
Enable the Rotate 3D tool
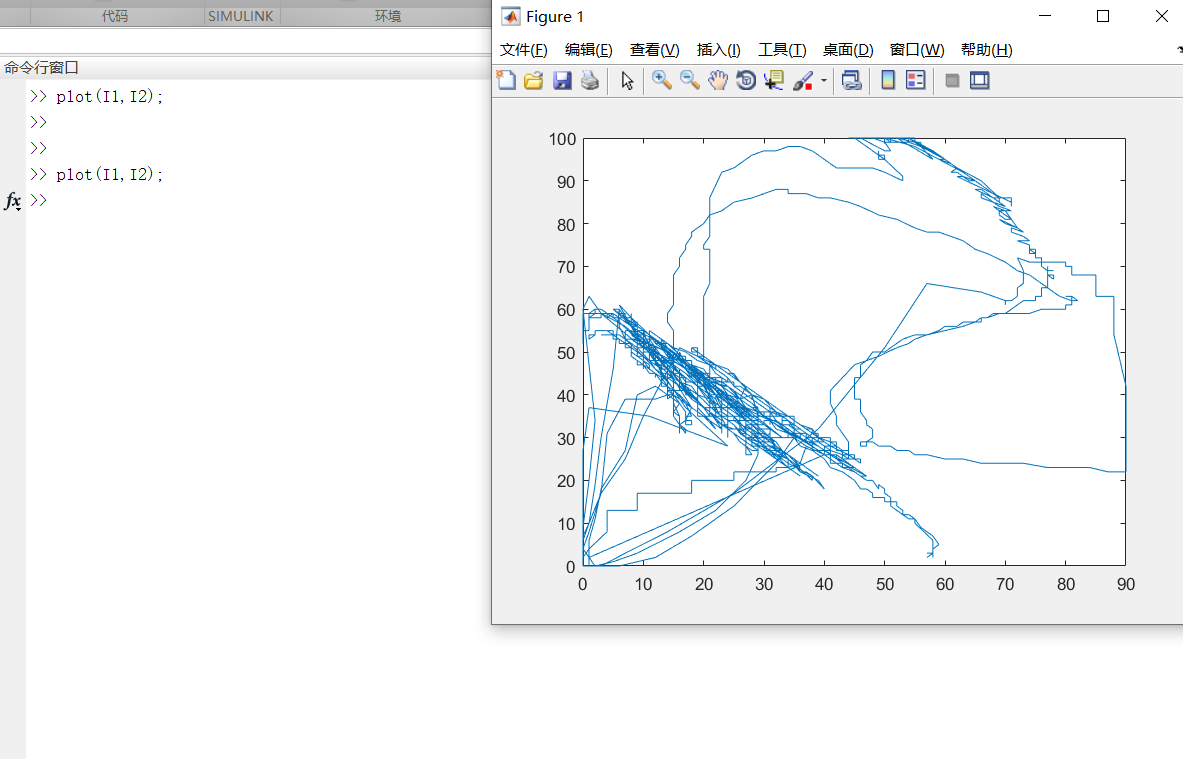coord(745,80)
